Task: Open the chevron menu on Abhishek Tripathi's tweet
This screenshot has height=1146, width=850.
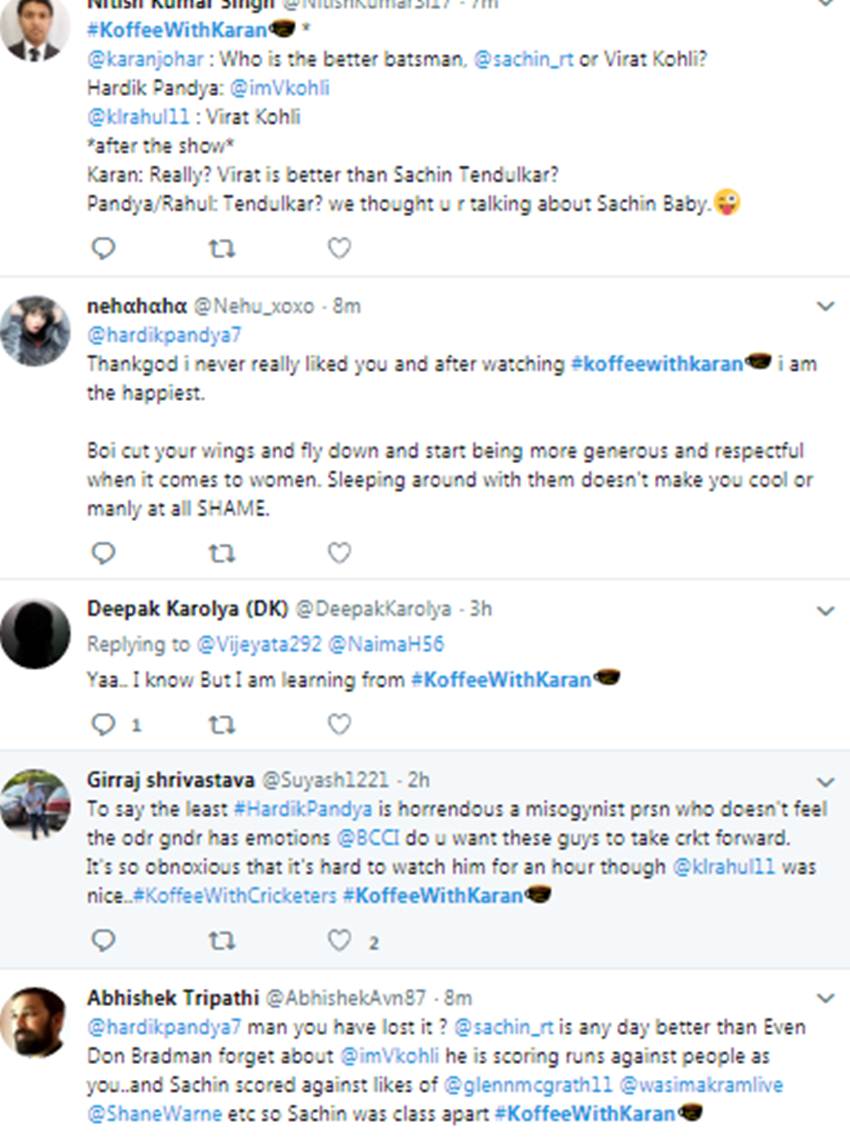Action: tap(825, 998)
